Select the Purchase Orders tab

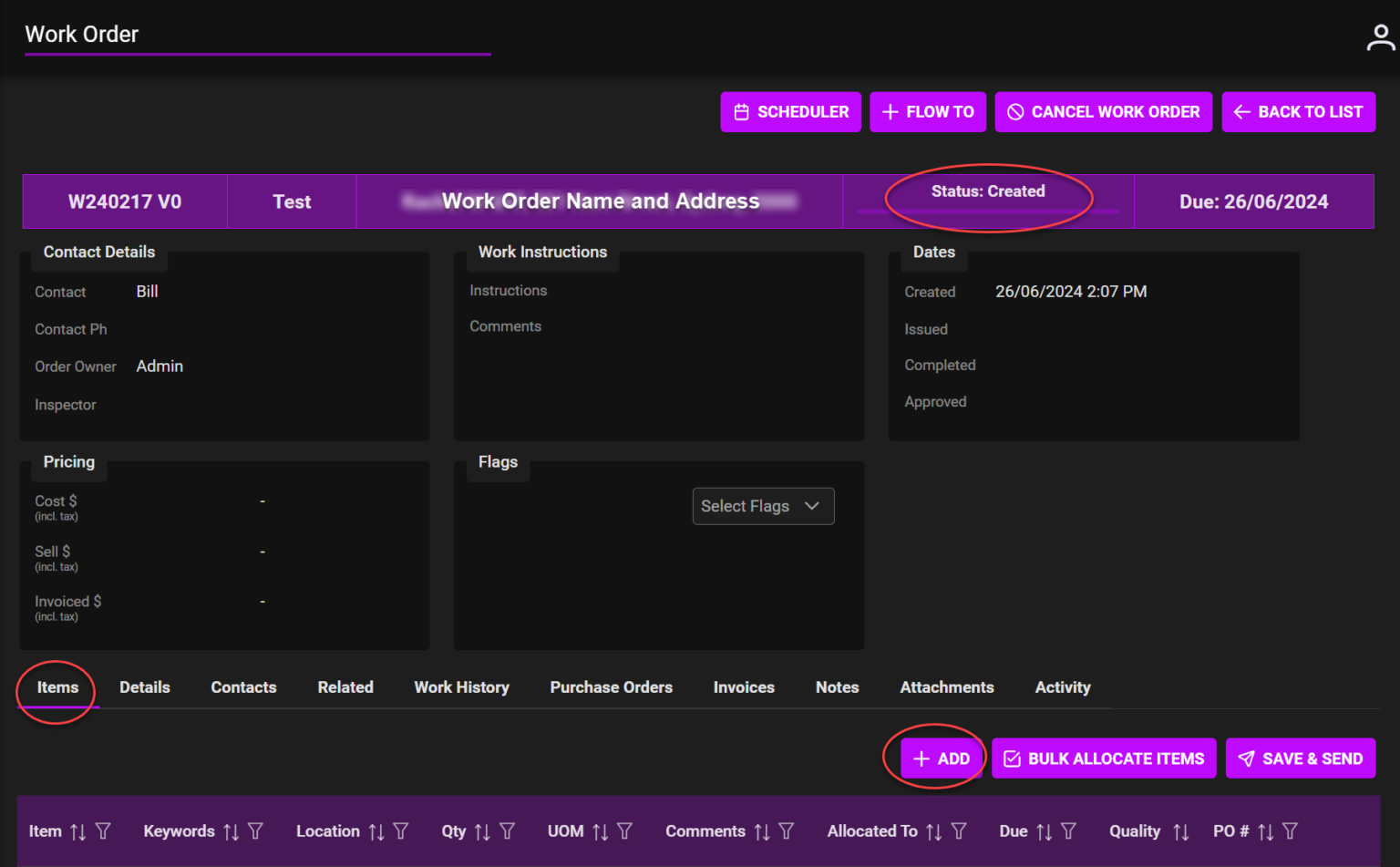point(611,686)
